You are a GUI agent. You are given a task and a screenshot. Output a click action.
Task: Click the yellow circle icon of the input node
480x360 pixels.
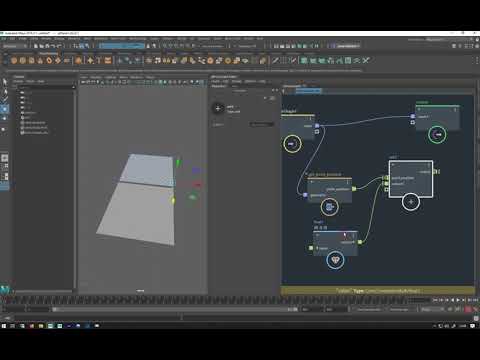point(292,144)
